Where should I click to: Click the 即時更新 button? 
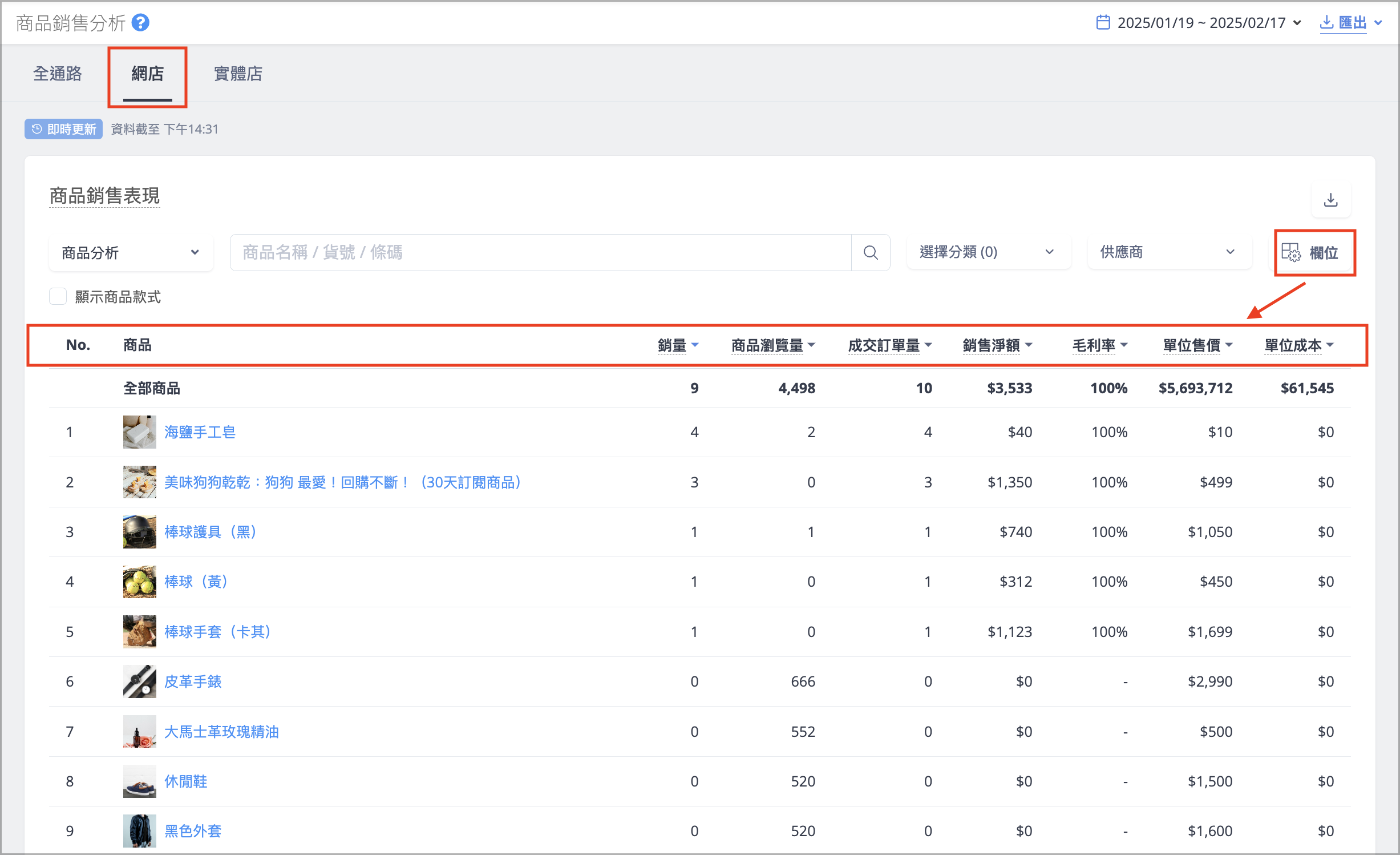pos(63,129)
